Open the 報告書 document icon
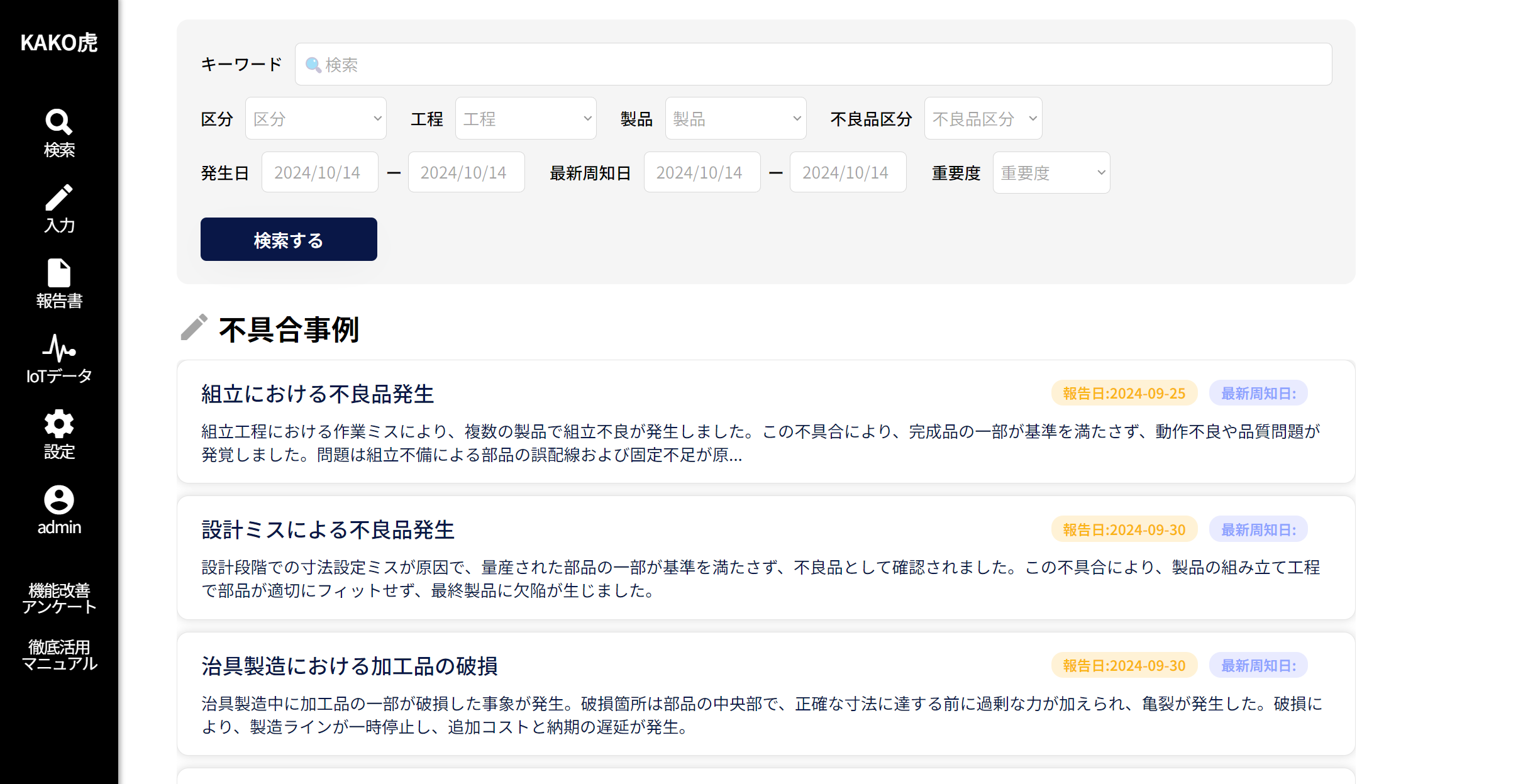 coord(58,273)
